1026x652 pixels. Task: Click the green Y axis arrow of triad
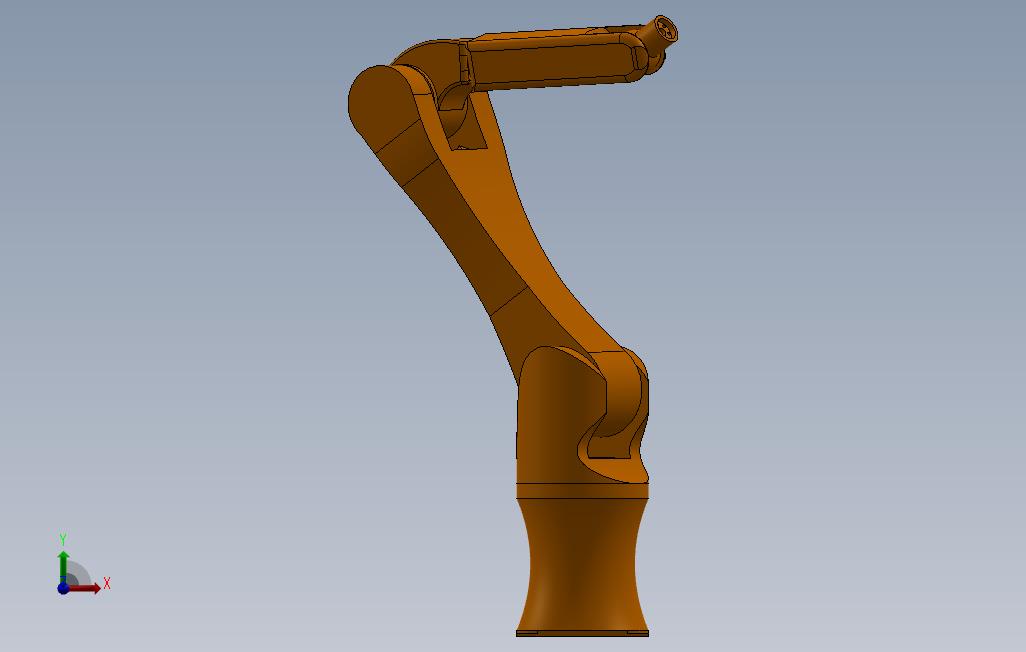[x=63, y=567]
